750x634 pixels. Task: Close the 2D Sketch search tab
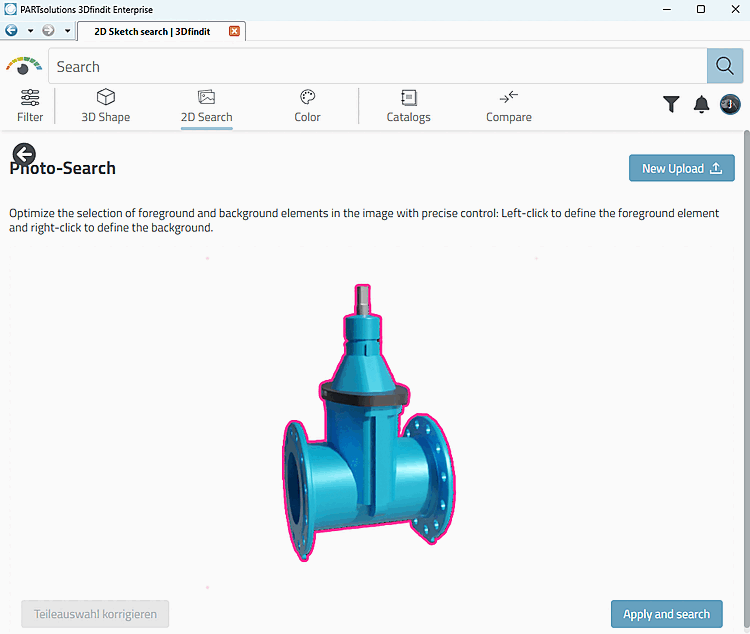coord(234,31)
